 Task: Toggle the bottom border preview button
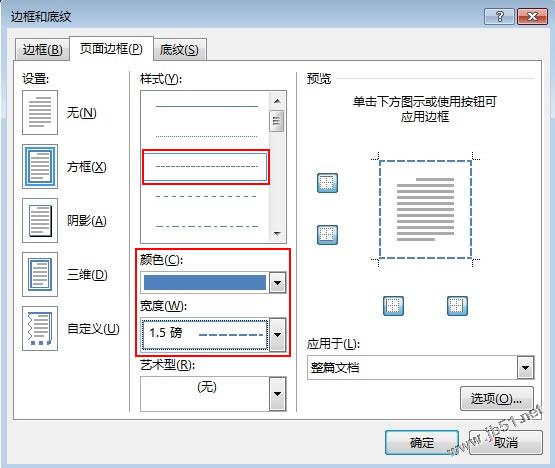tap(327, 235)
